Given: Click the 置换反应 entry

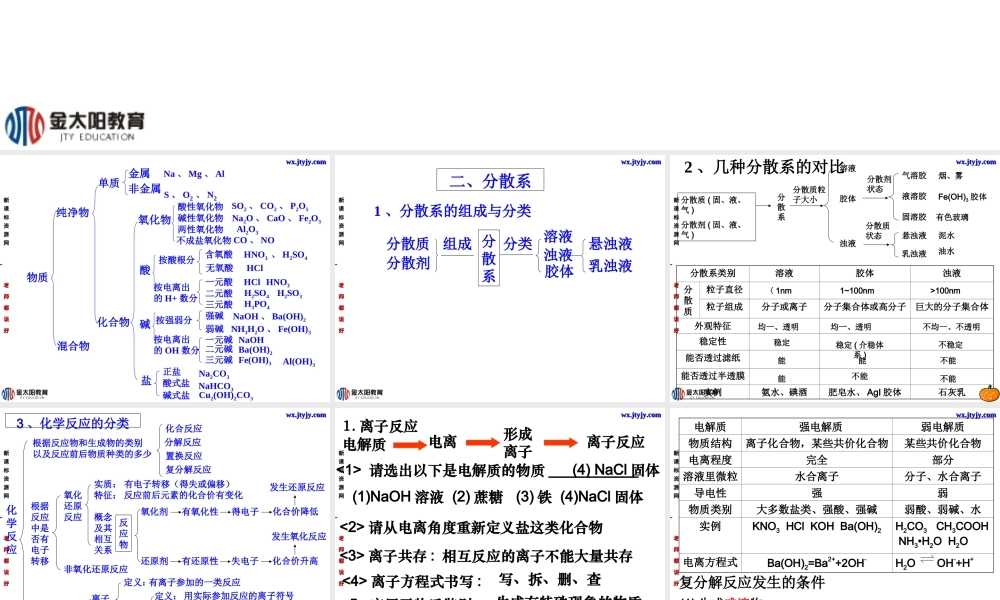Looking at the screenshot, I should (184, 456).
